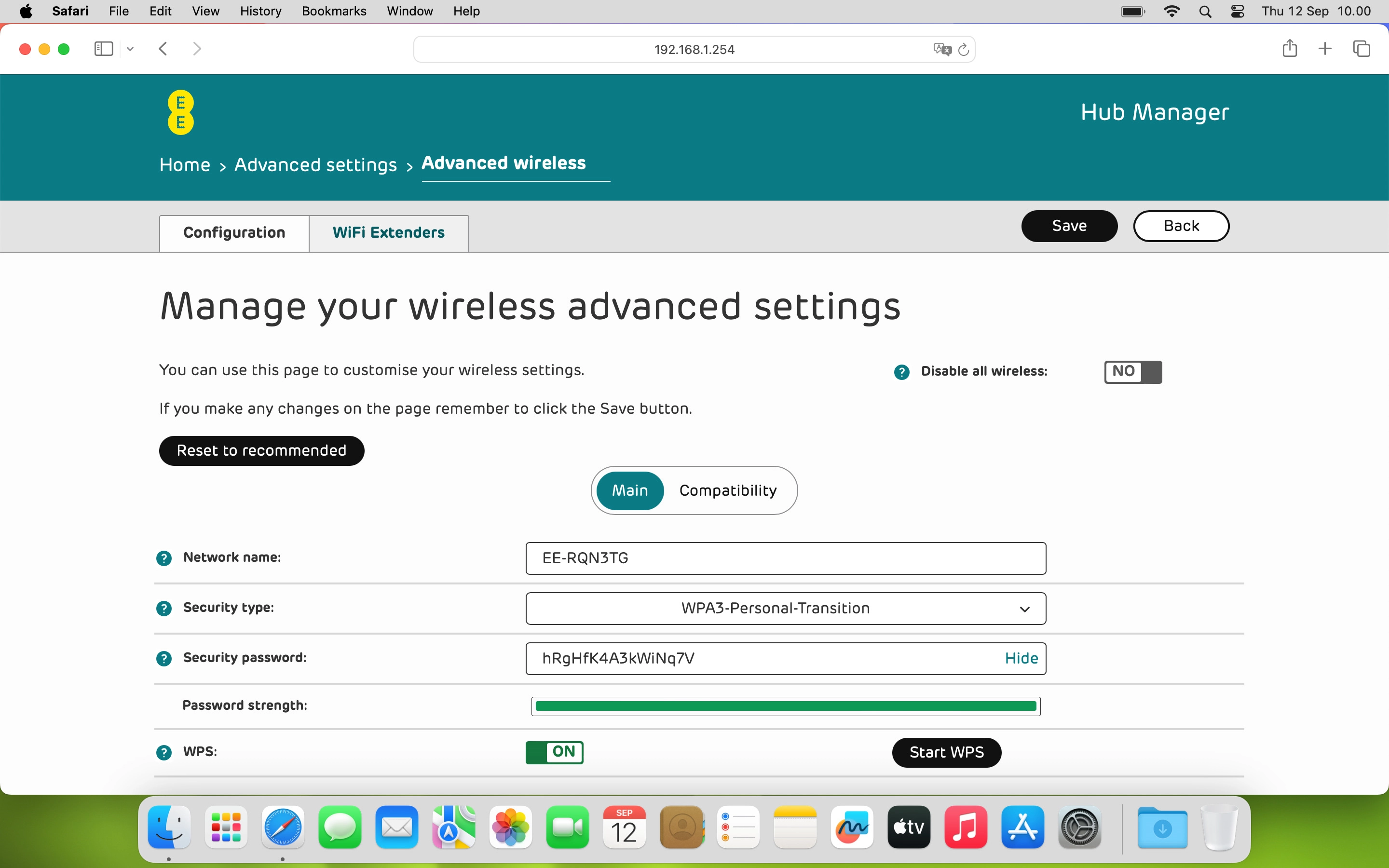
Task: Click Save to store wireless settings
Action: 1069,226
